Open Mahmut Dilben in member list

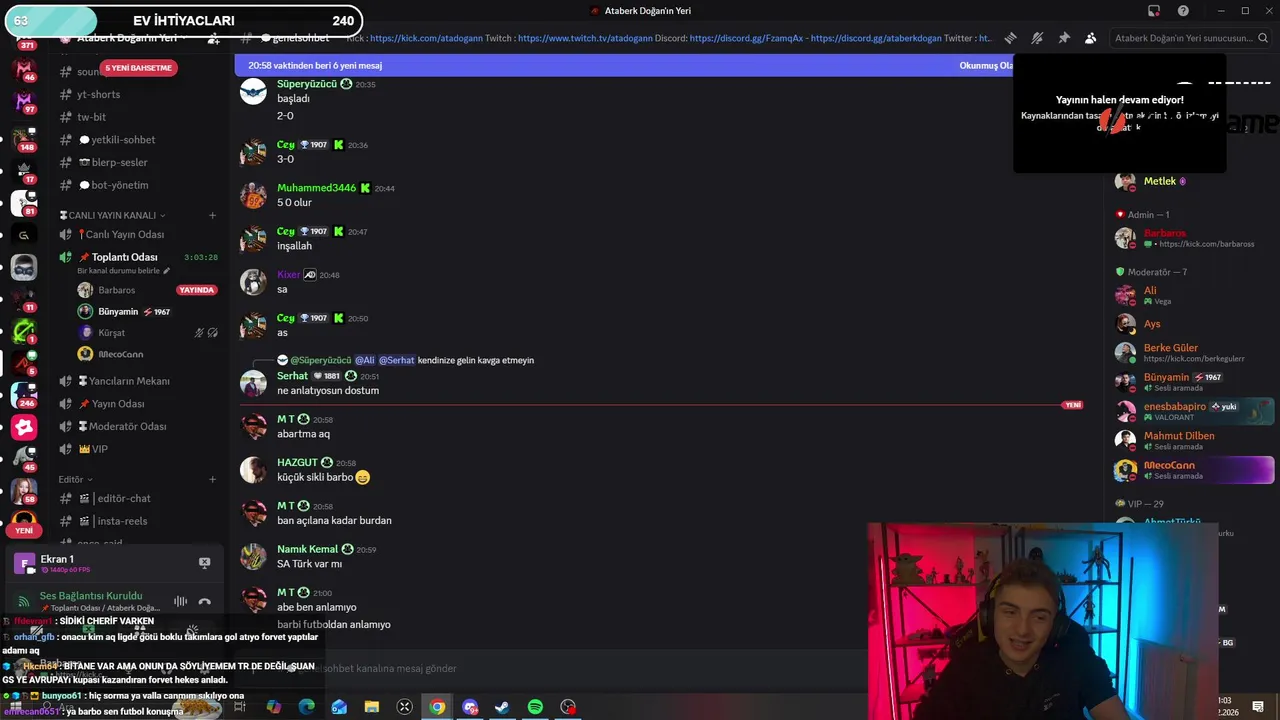coord(1190,440)
